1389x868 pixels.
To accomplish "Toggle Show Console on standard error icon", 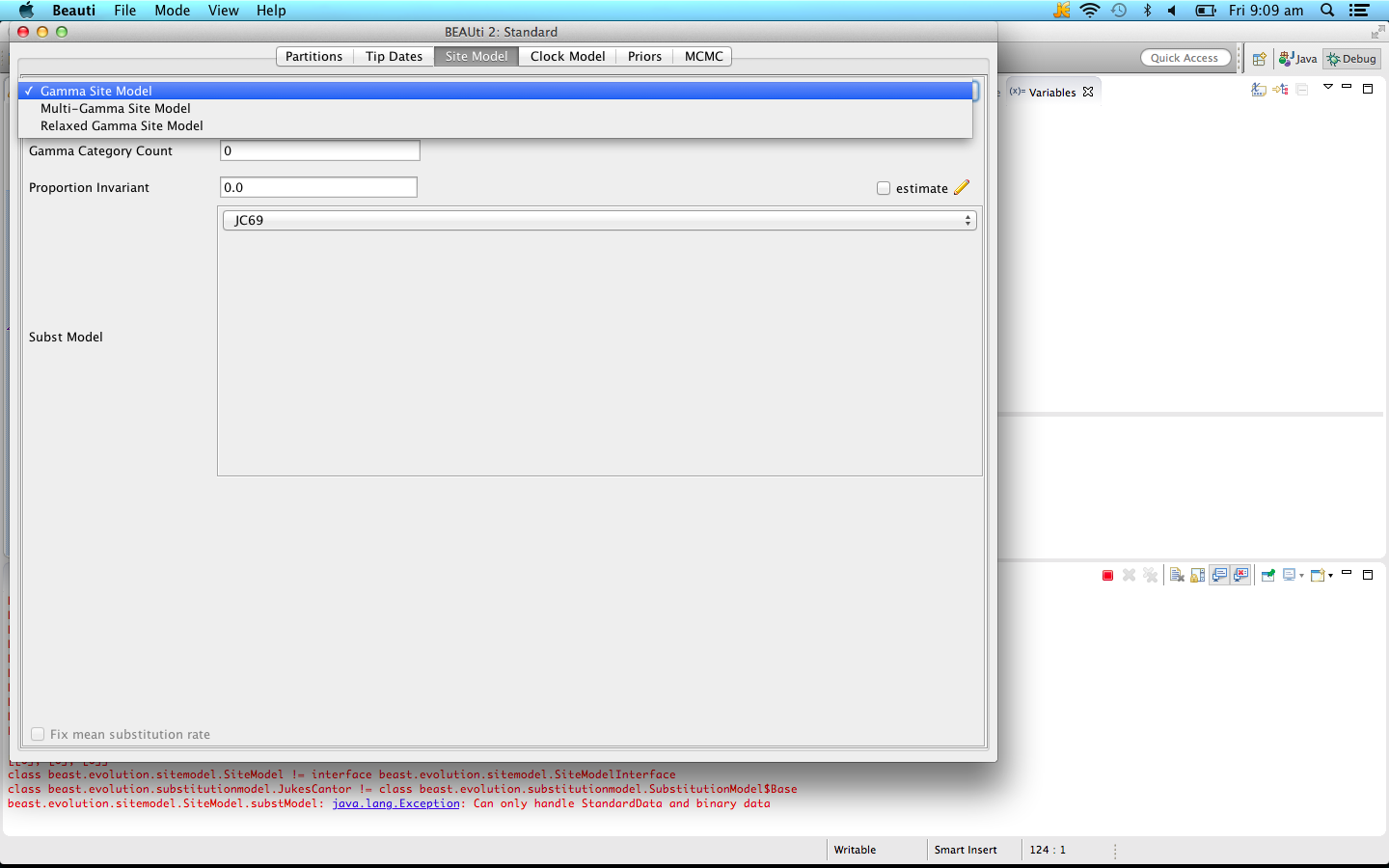I will click(x=1241, y=575).
